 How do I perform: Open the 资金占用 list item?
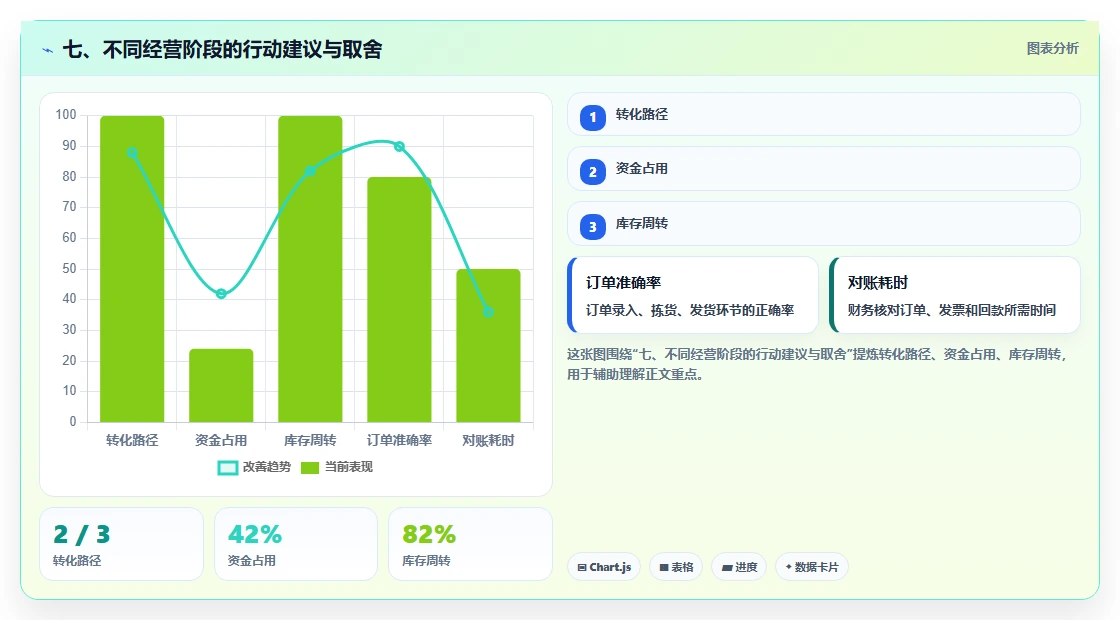click(824, 169)
